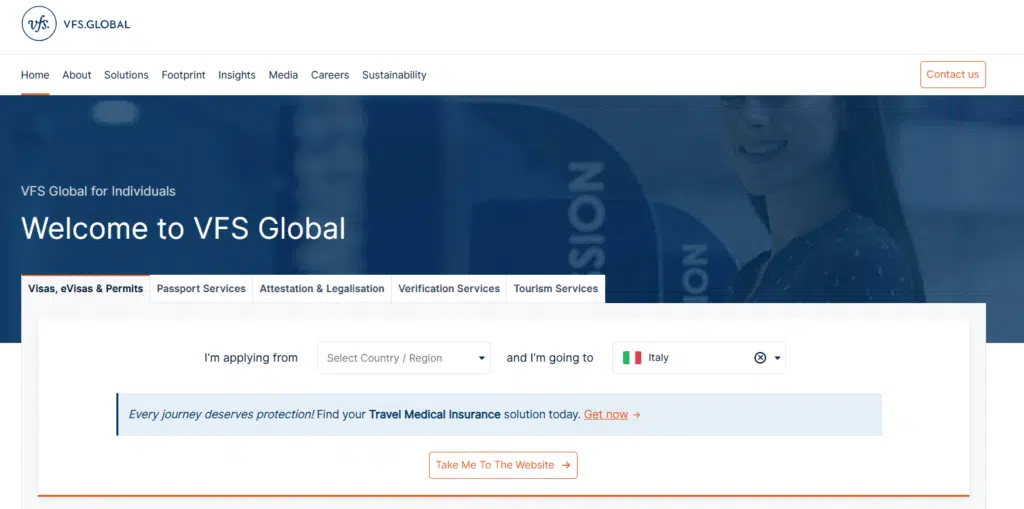Expand the destination dropdown arrow next to Italy
This screenshot has width=1024, height=509.
pyautogui.click(x=777, y=358)
